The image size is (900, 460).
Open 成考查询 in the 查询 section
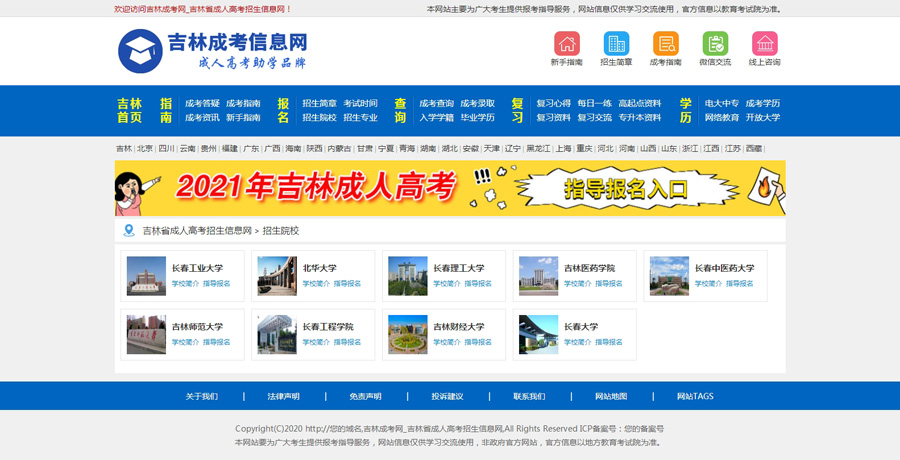436,103
